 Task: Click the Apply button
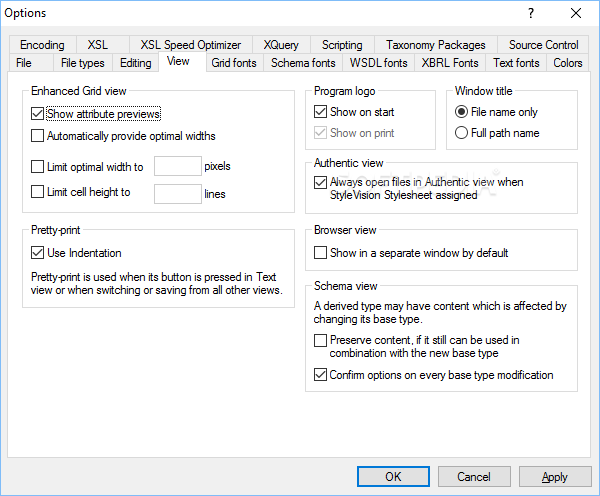555,476
